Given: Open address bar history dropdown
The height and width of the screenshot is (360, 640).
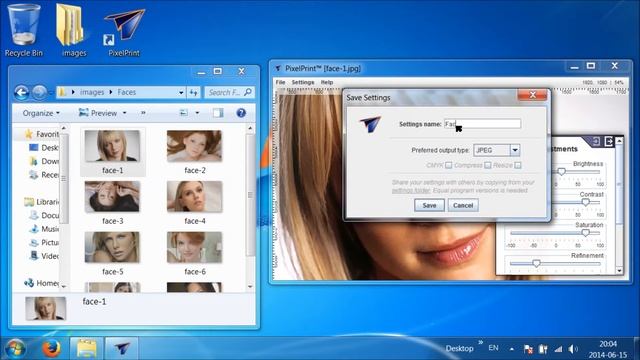Looking at the screenshot, I should [181, 93].
